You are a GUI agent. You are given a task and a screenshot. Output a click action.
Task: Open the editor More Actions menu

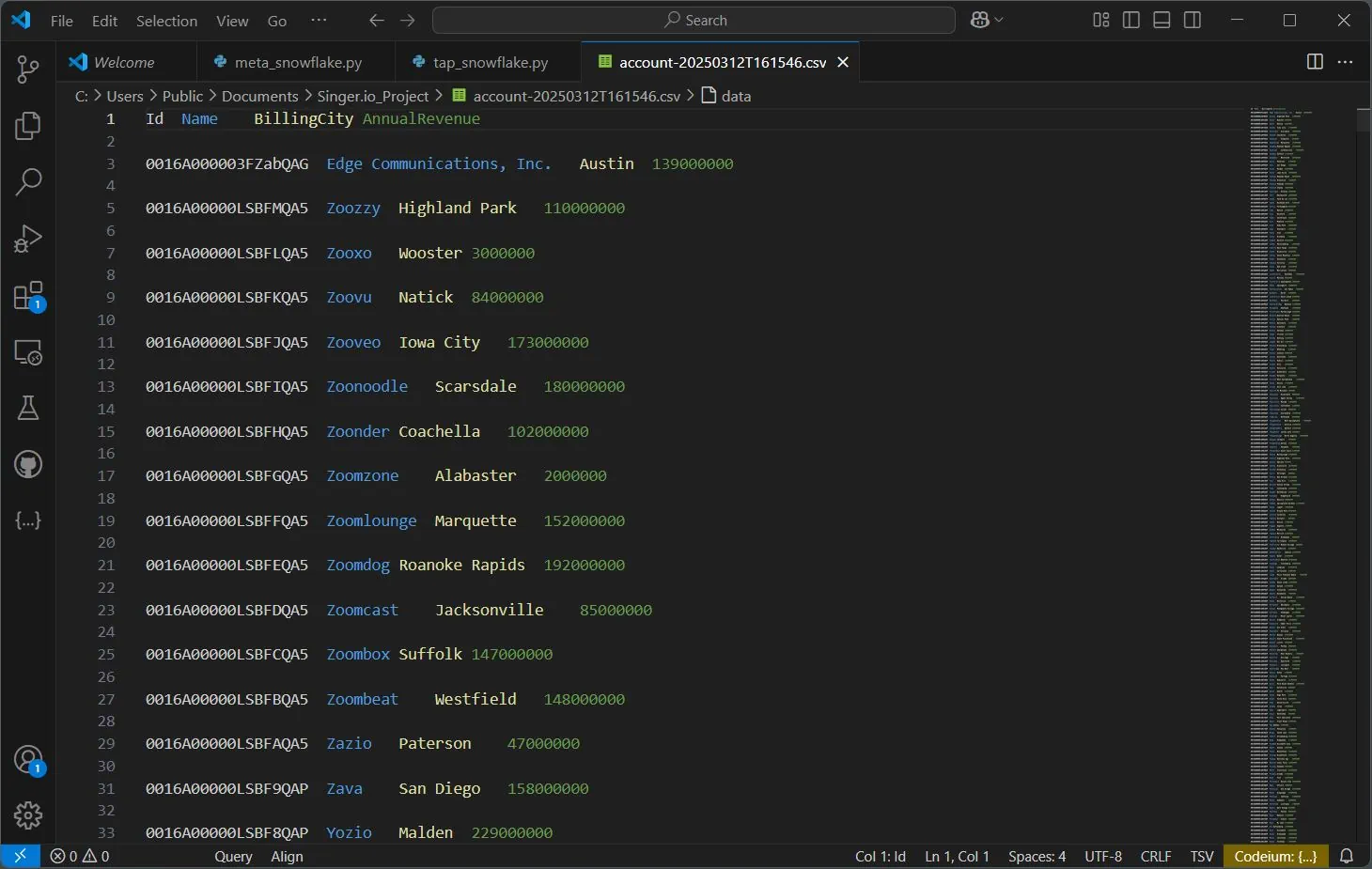pyautogui.click(x=1346, y=62)
